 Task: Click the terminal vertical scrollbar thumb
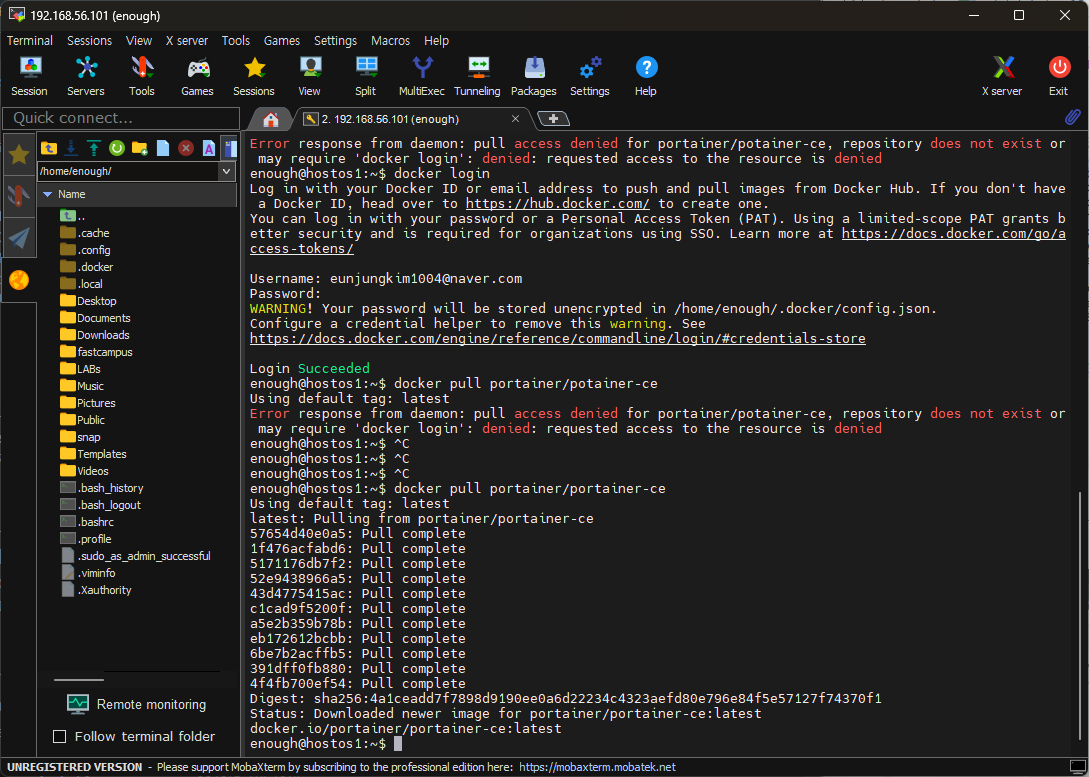click(x=1079, y=618)
